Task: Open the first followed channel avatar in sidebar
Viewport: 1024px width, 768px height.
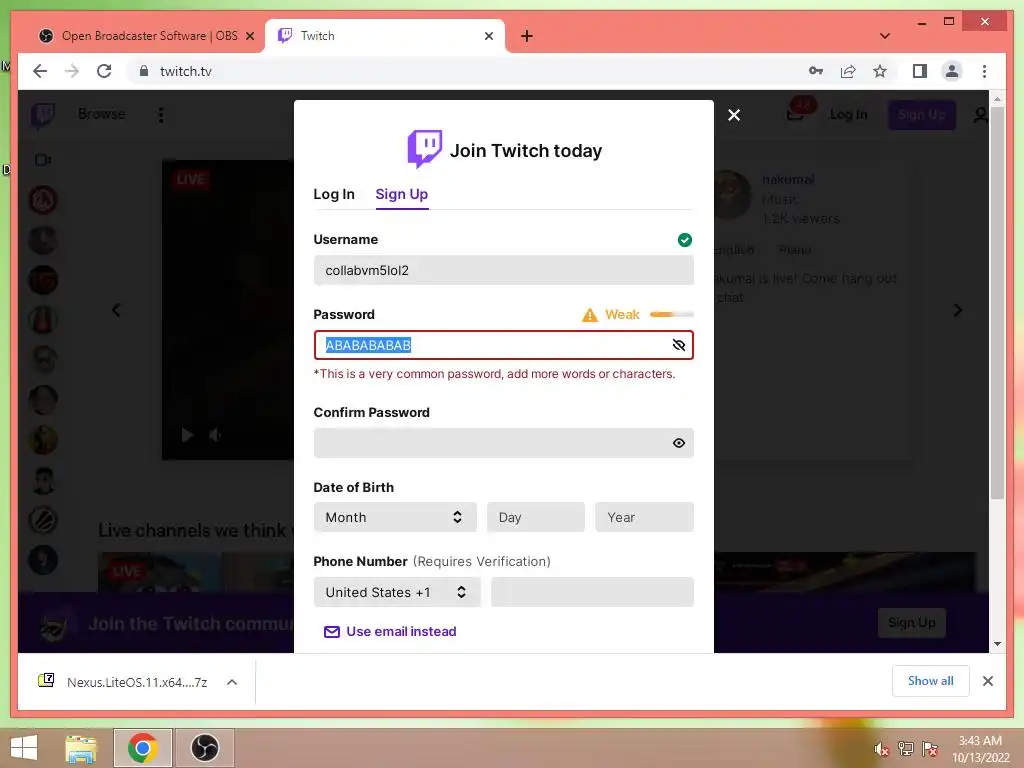Action: pyautogui.click(x=43, y=200)
